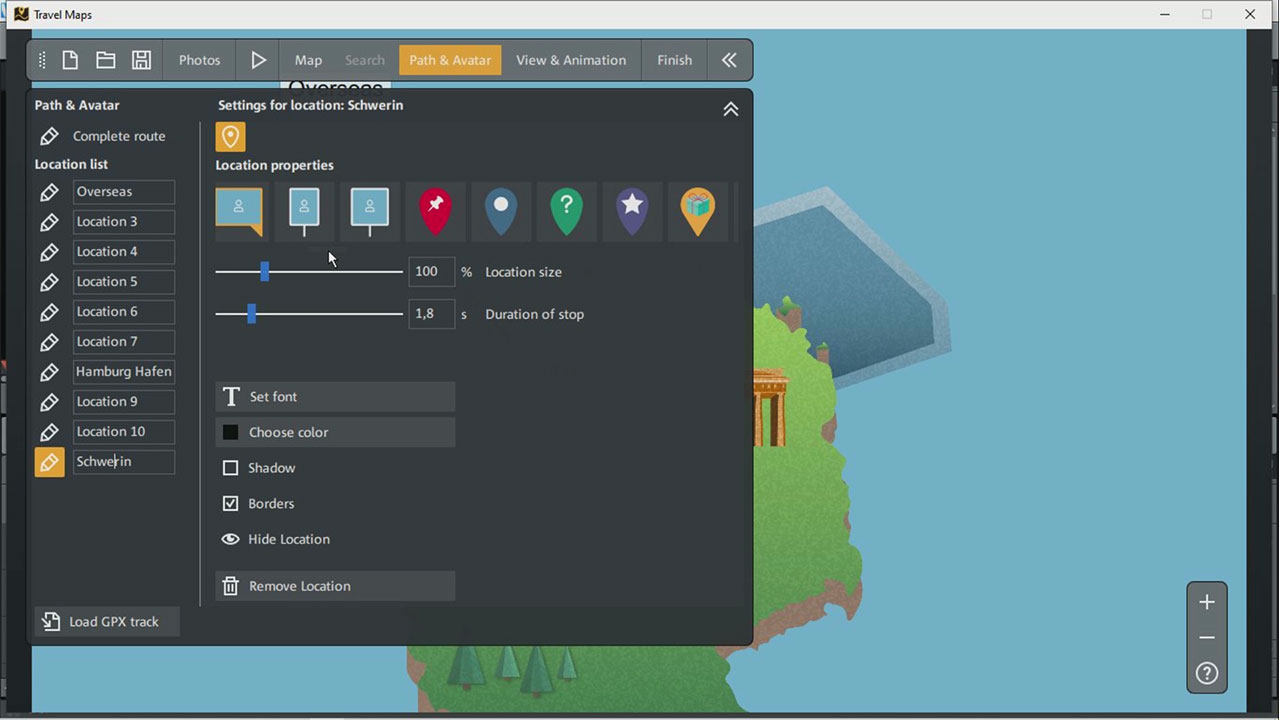Image resolution: width=1280 pixels, height=720 pixels.
Task: Select the orange gift box marker
Action: pyautogui.click(x=698, y=211)
